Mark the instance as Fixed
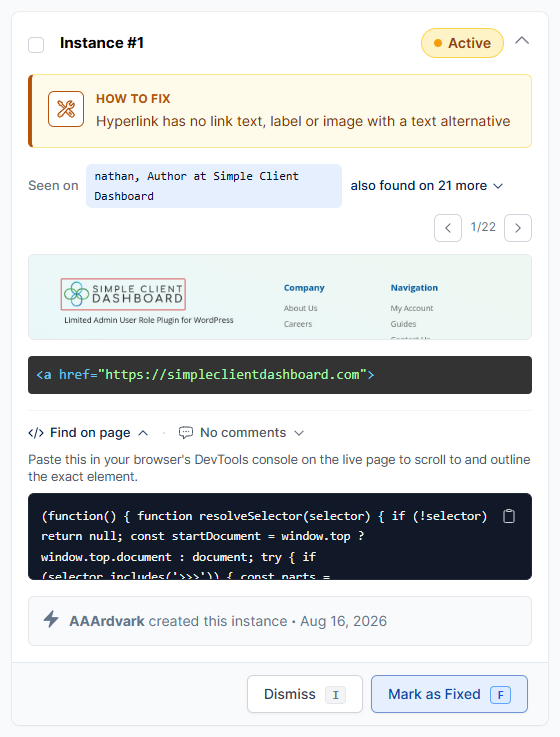 pyautogui.click(x=449, y=694)
